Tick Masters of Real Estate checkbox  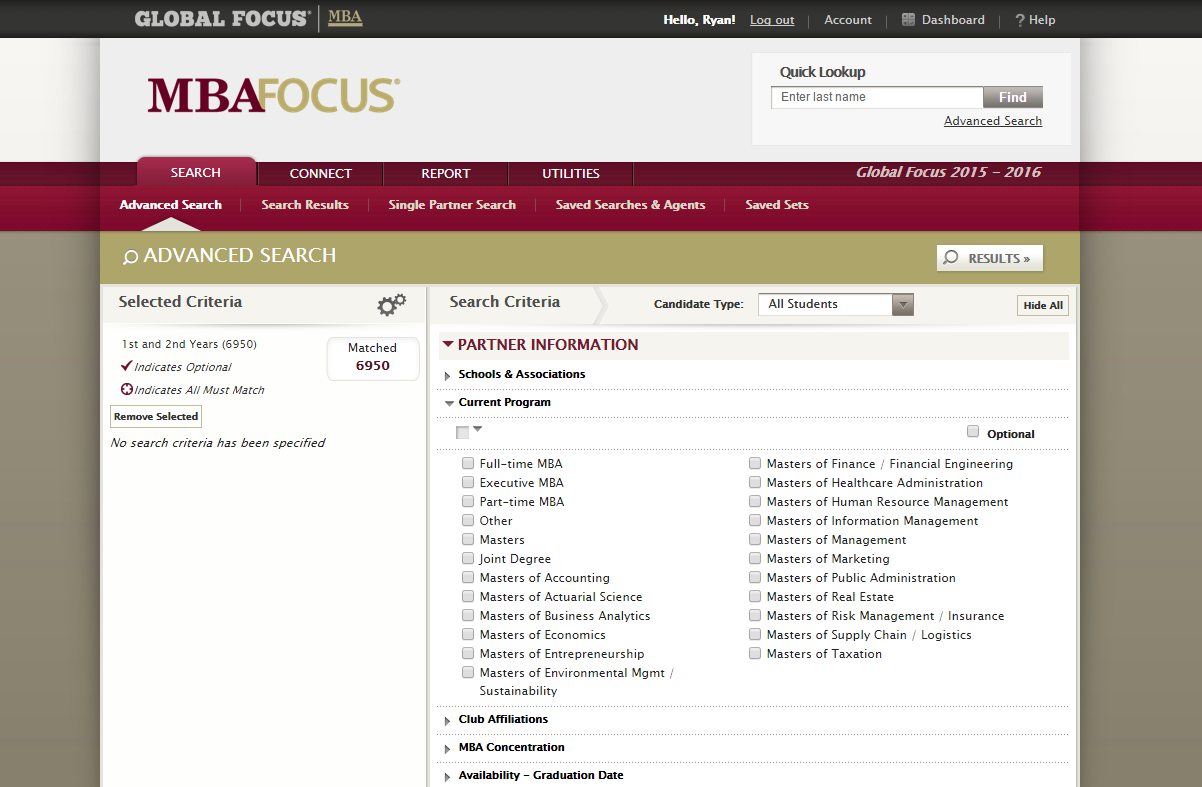pos(755,597)
